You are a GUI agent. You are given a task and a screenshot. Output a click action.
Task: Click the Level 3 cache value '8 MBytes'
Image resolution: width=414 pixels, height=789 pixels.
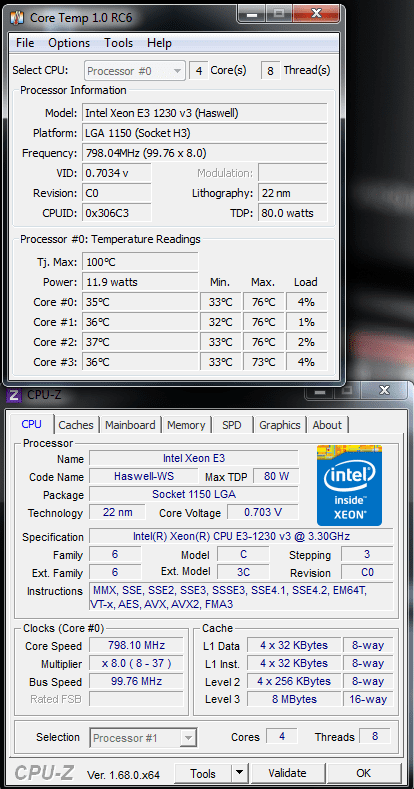tap(294, 699)
